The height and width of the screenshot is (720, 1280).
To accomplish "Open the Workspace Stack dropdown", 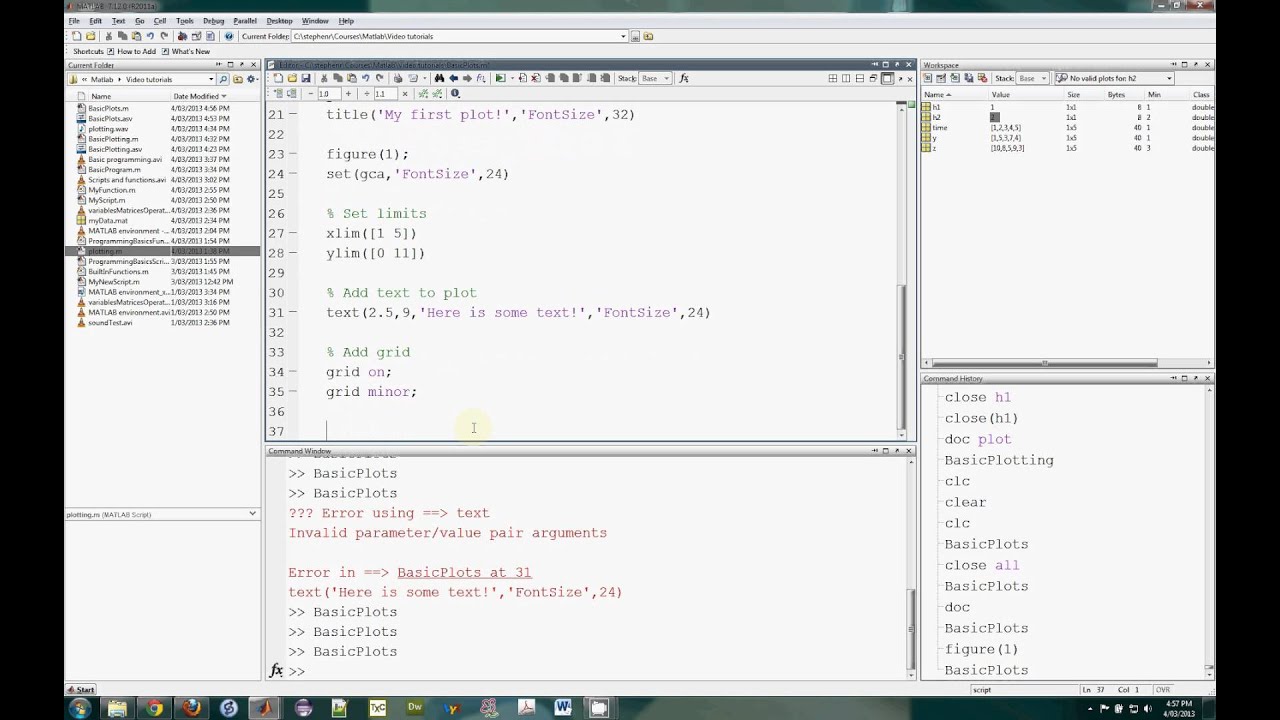I will pyautogui.click(x=1031, y=78).
